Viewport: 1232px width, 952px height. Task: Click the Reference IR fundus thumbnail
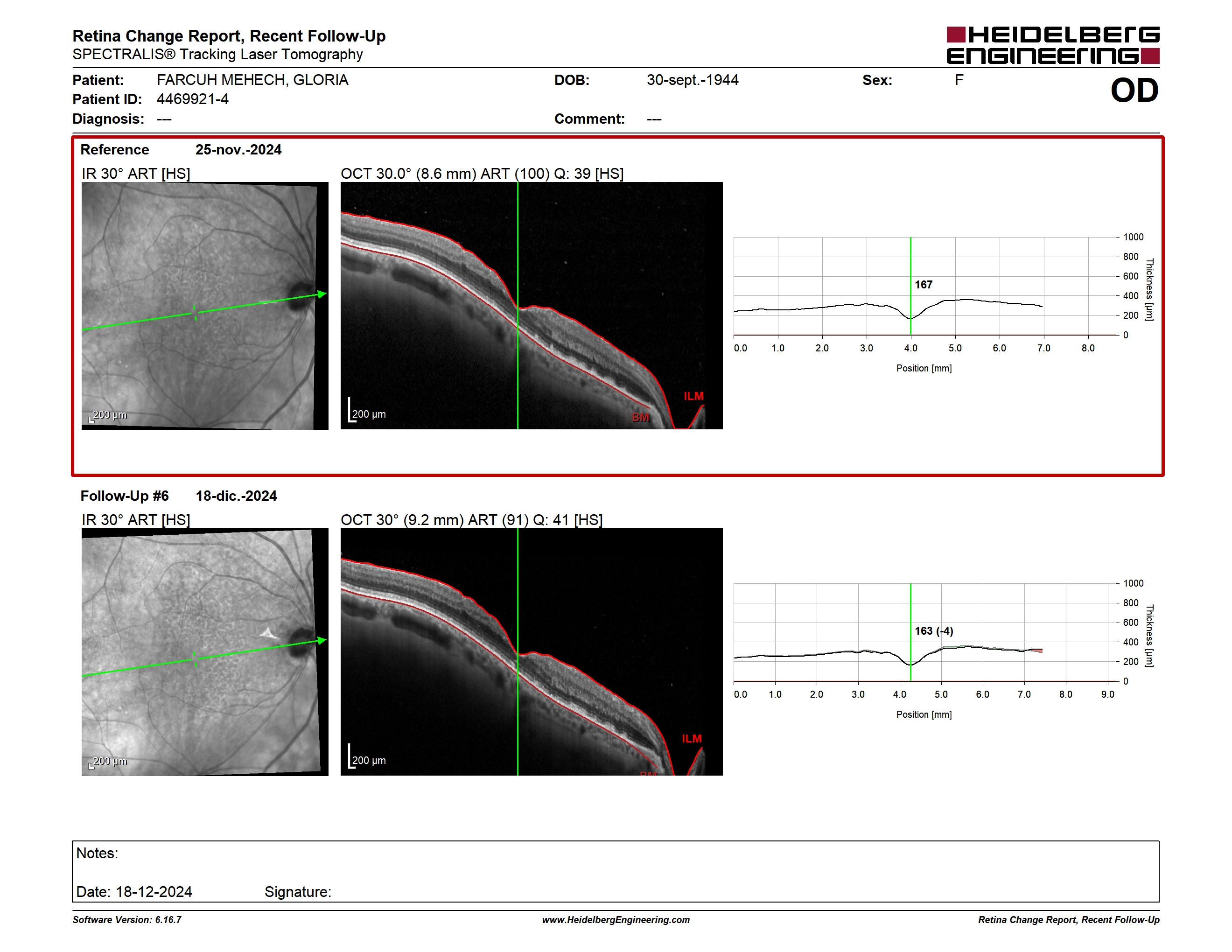tap(205, 306)
